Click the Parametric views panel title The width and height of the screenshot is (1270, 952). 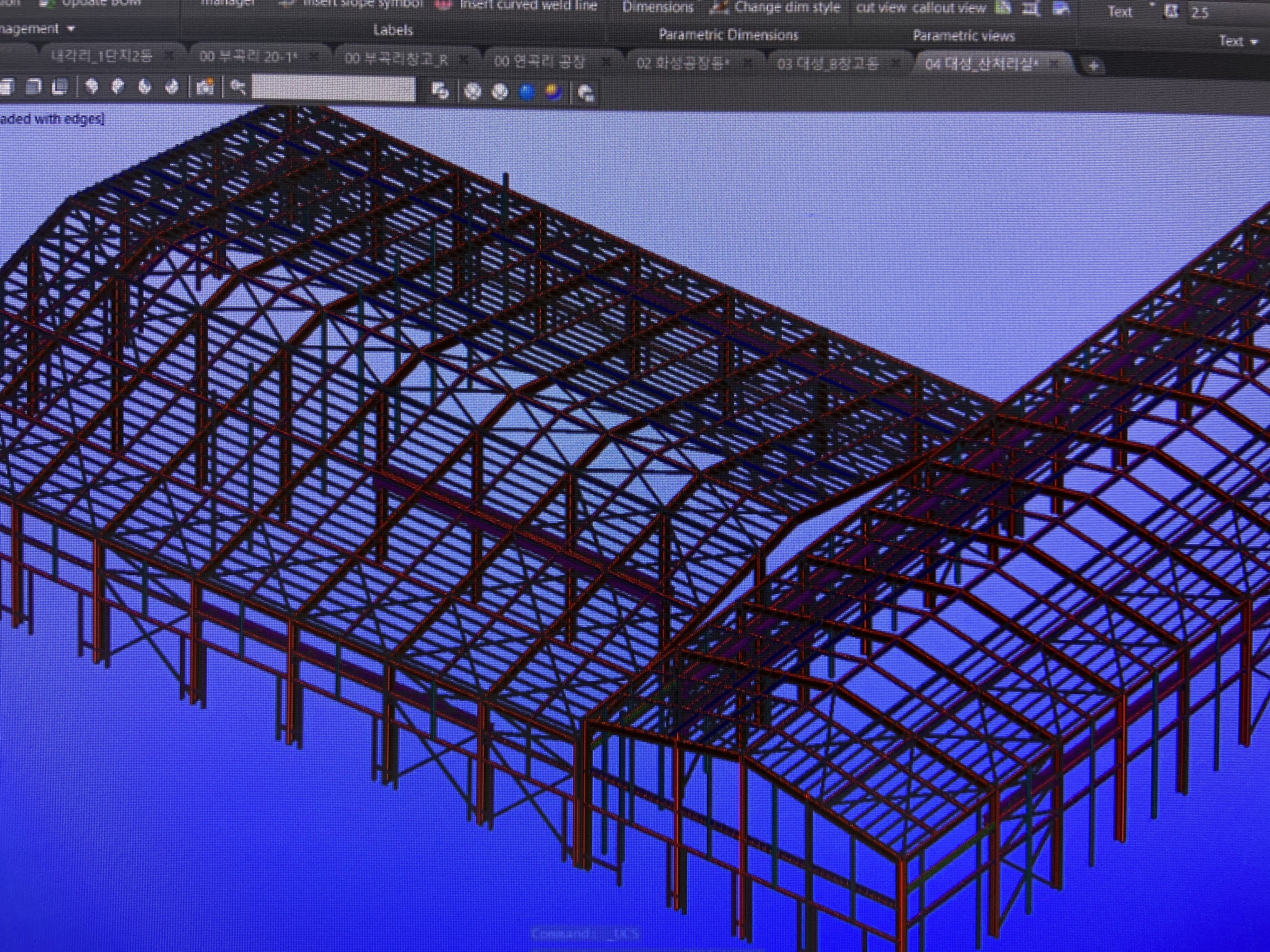964,36
